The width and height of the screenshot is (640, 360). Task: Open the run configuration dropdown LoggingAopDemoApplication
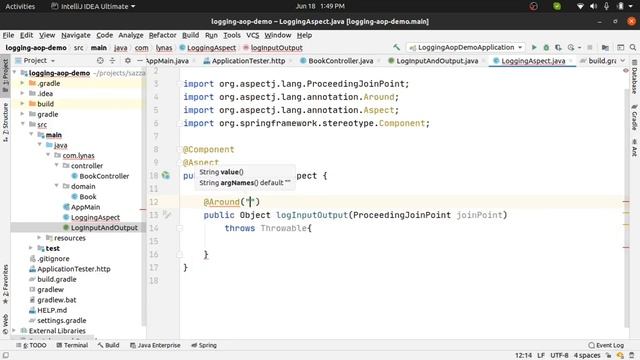click(465, 48)
